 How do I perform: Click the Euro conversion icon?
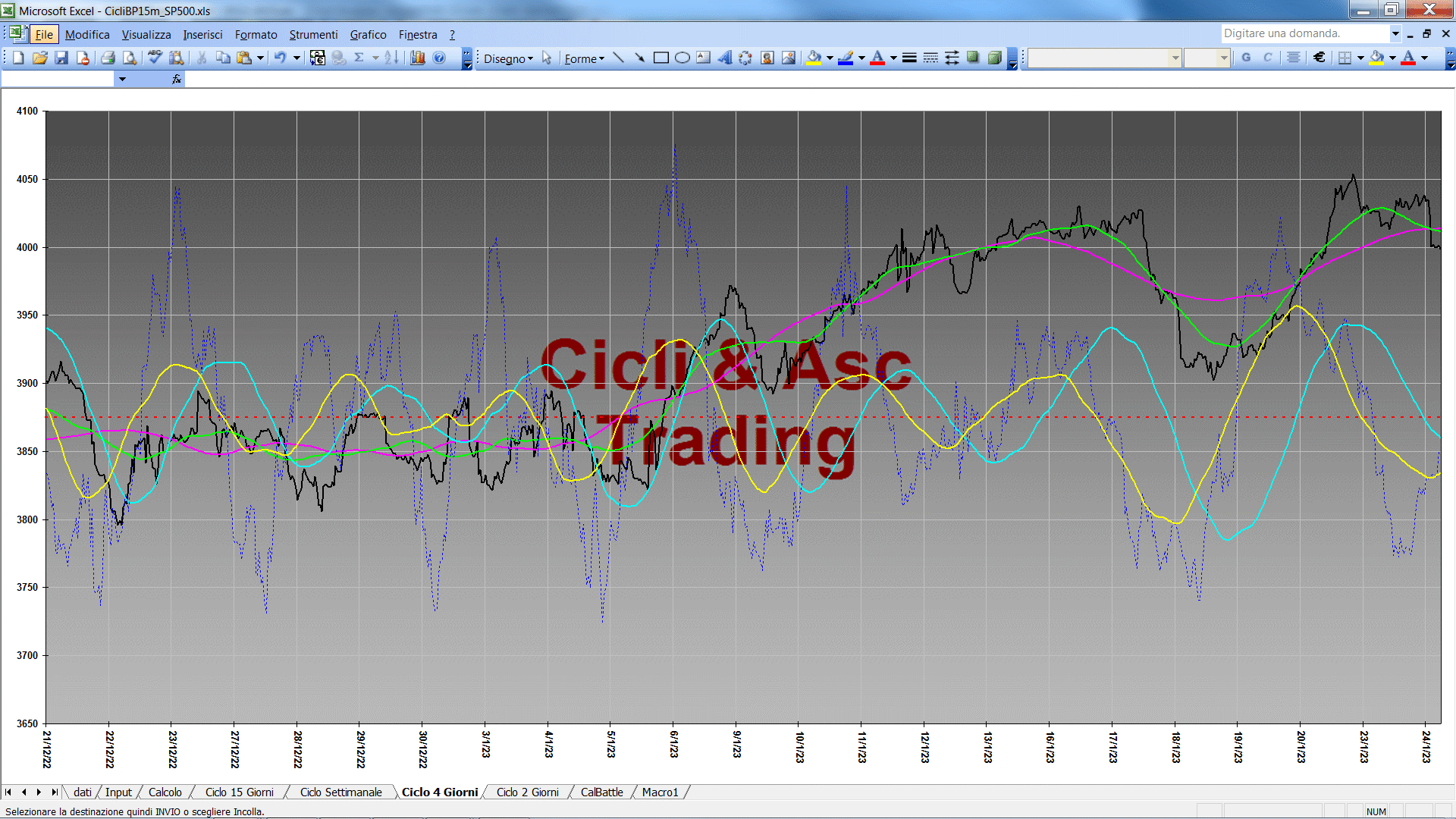[x=318, y=58]
